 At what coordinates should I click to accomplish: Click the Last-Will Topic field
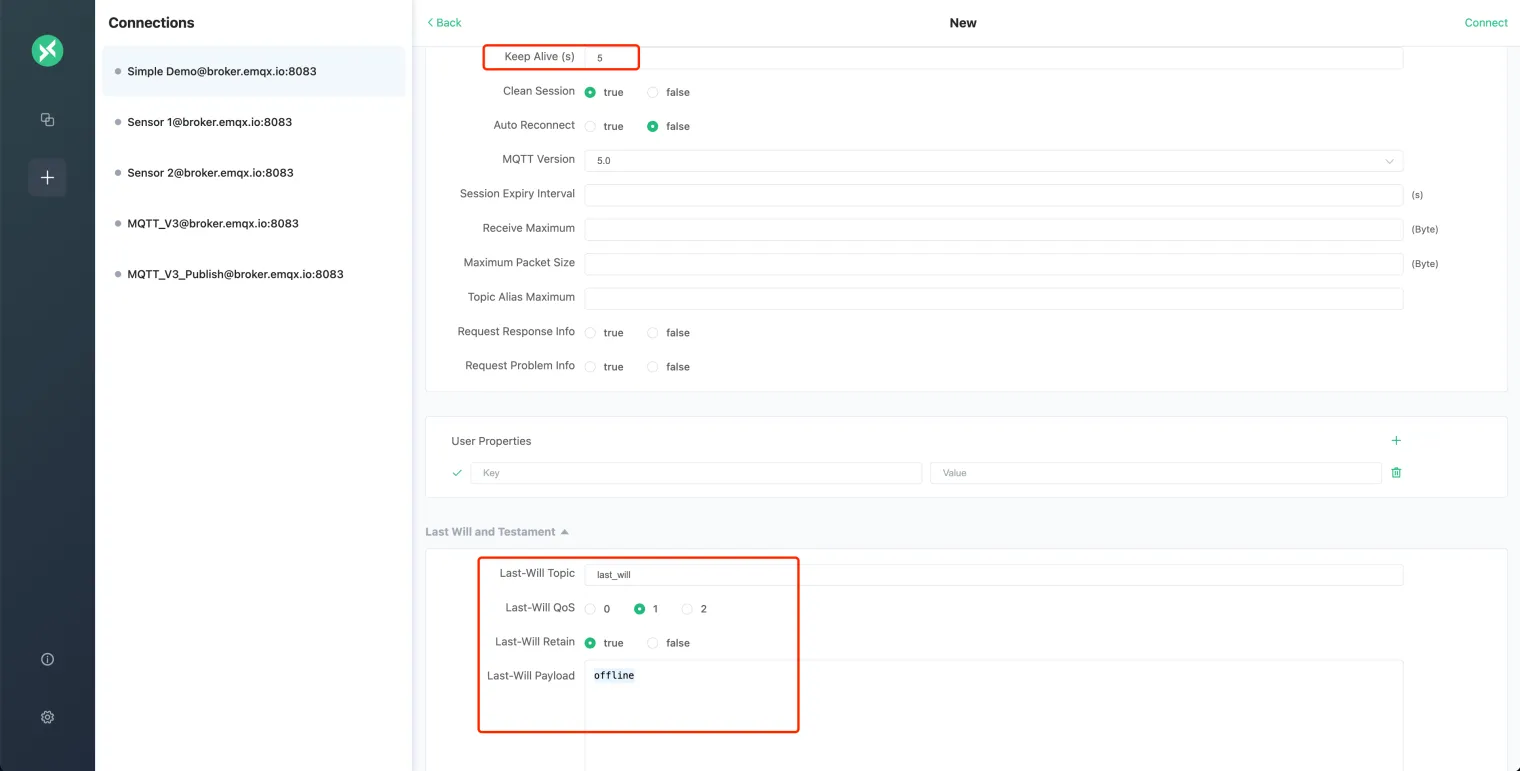pyautogui.click(x=993, y=575)
